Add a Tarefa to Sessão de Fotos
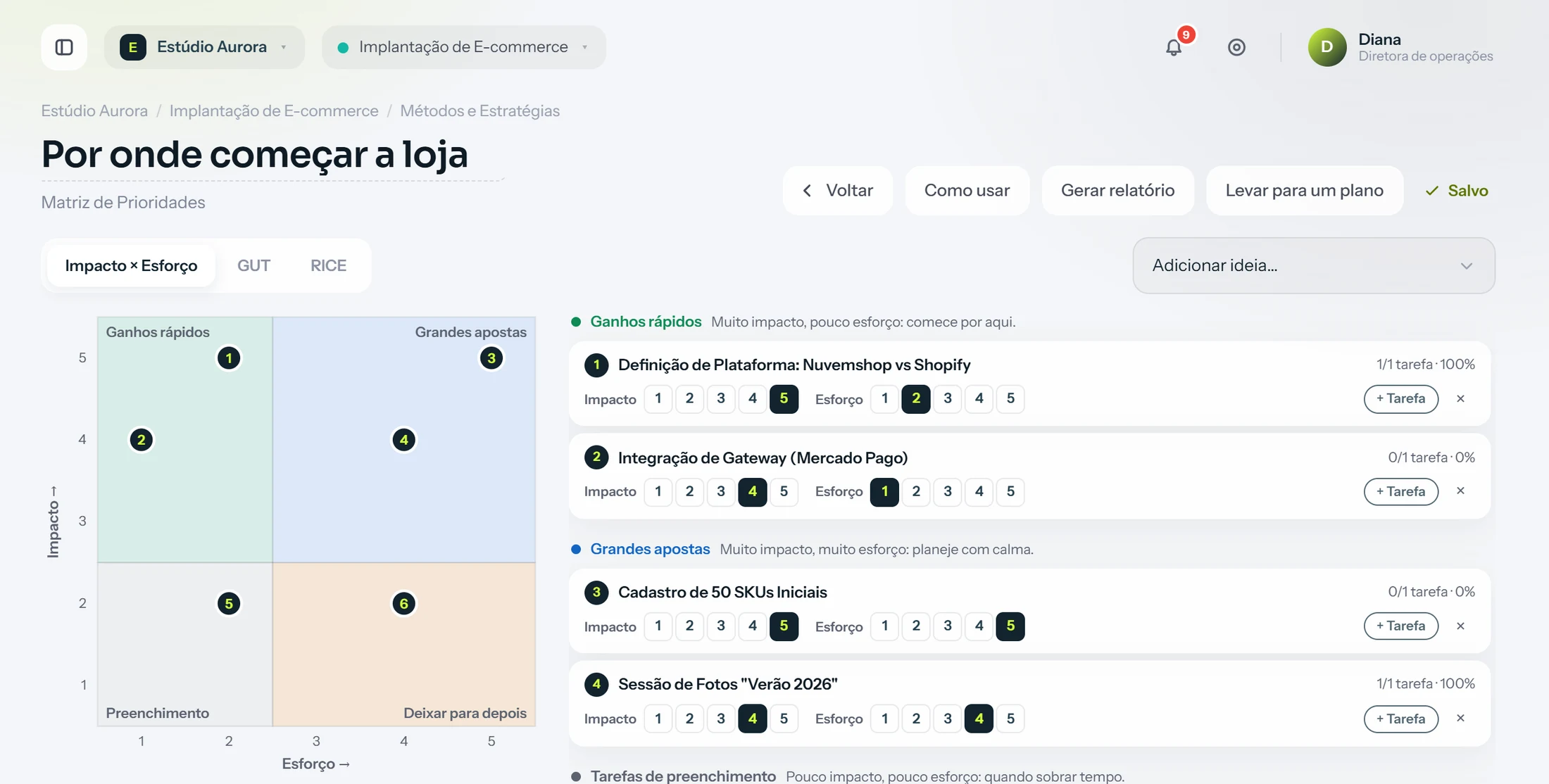The width and height of the screenshot is (1549, 784). pyautogui.click(x=1401, y=719)
